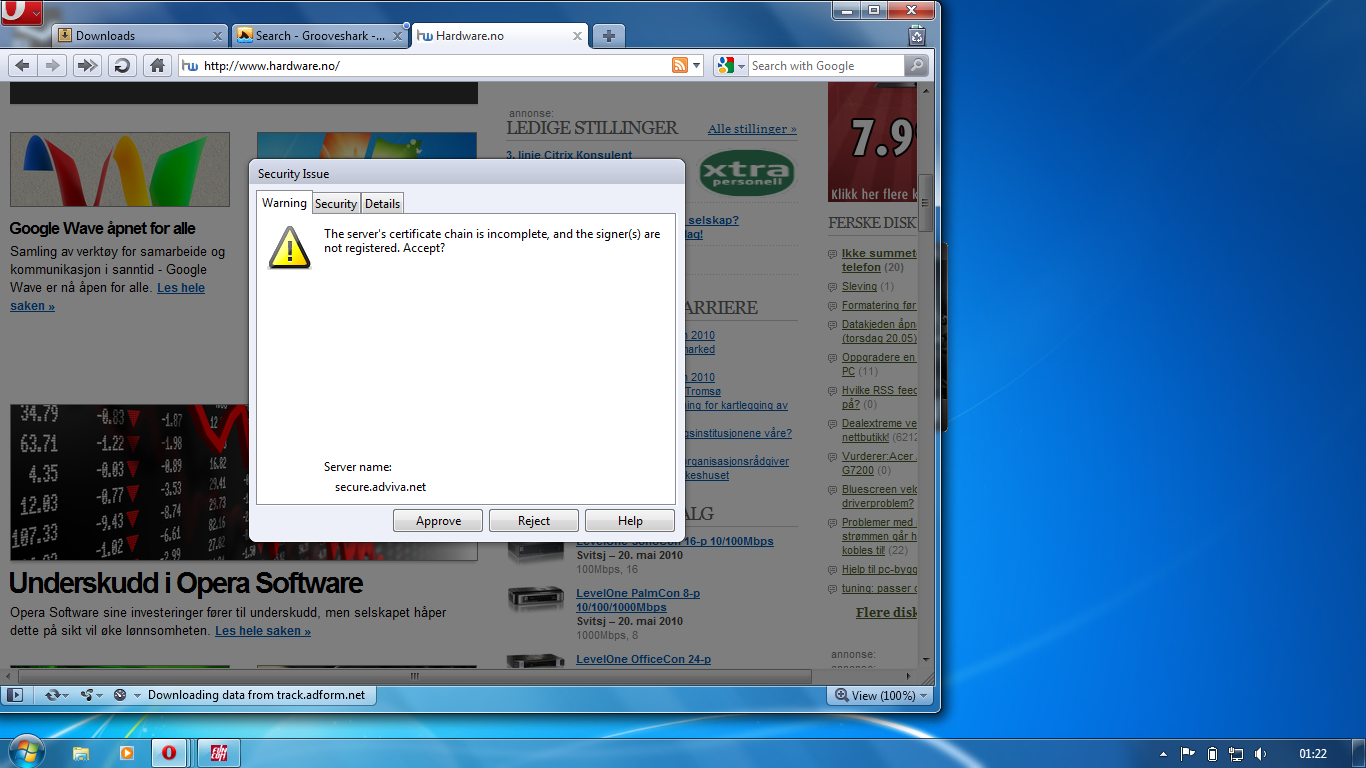Open the Opera main menu button
The height and width of the screenshot is (768, 1366).
(21, 11)
